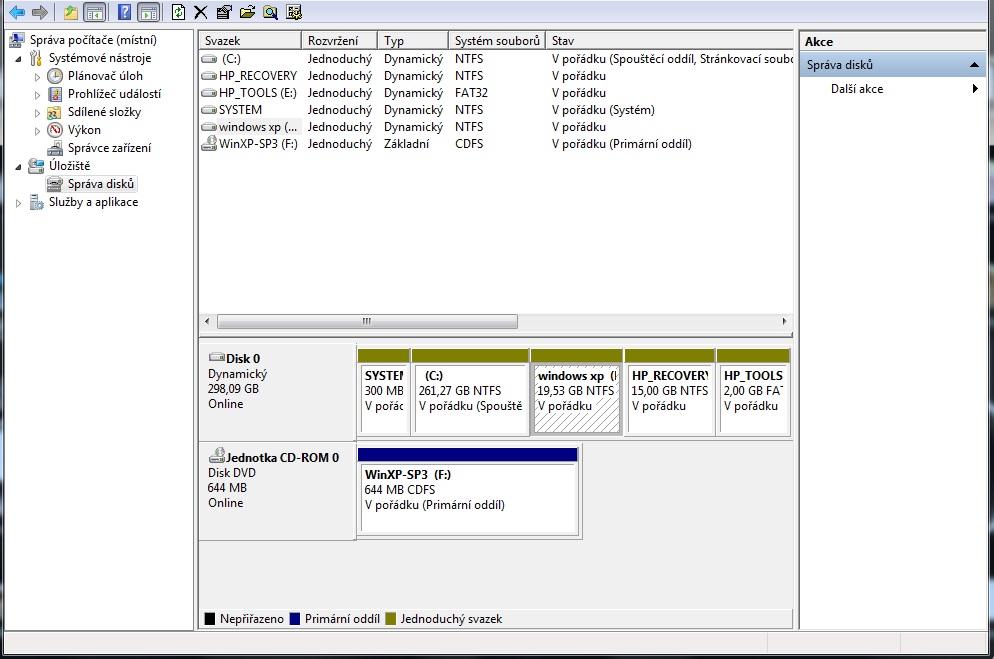Click the Další akce submenu arrow
Viewport: 994px width, 659px height.
pos(976,89)
